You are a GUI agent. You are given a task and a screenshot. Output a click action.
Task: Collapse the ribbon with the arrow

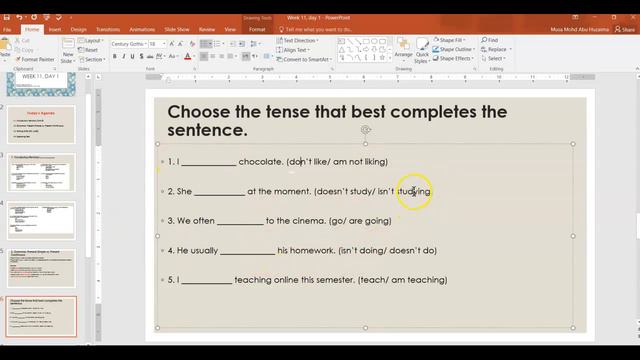(637, 69)
